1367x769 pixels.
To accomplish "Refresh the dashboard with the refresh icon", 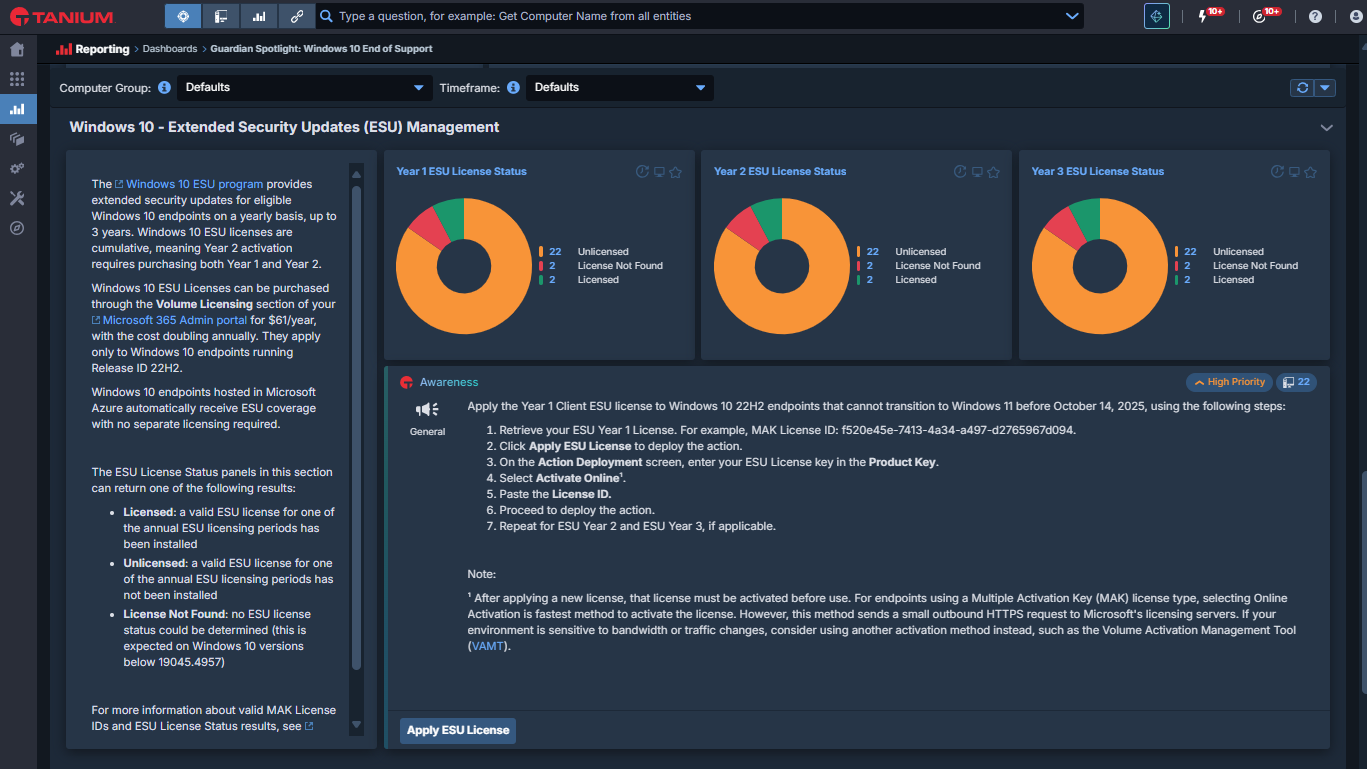I will pyautogui.click(x=1302, y=88).
